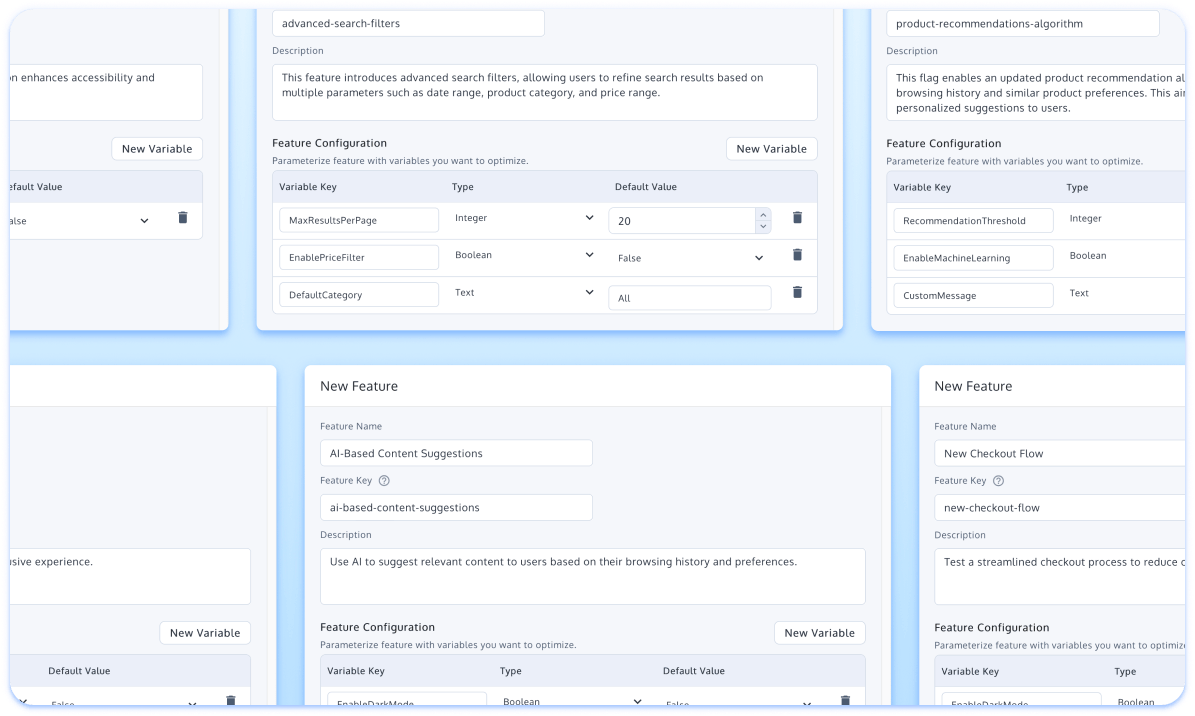Click New Variable in advanced-search-filters card

pyautogui.click(x=771, y=149)
